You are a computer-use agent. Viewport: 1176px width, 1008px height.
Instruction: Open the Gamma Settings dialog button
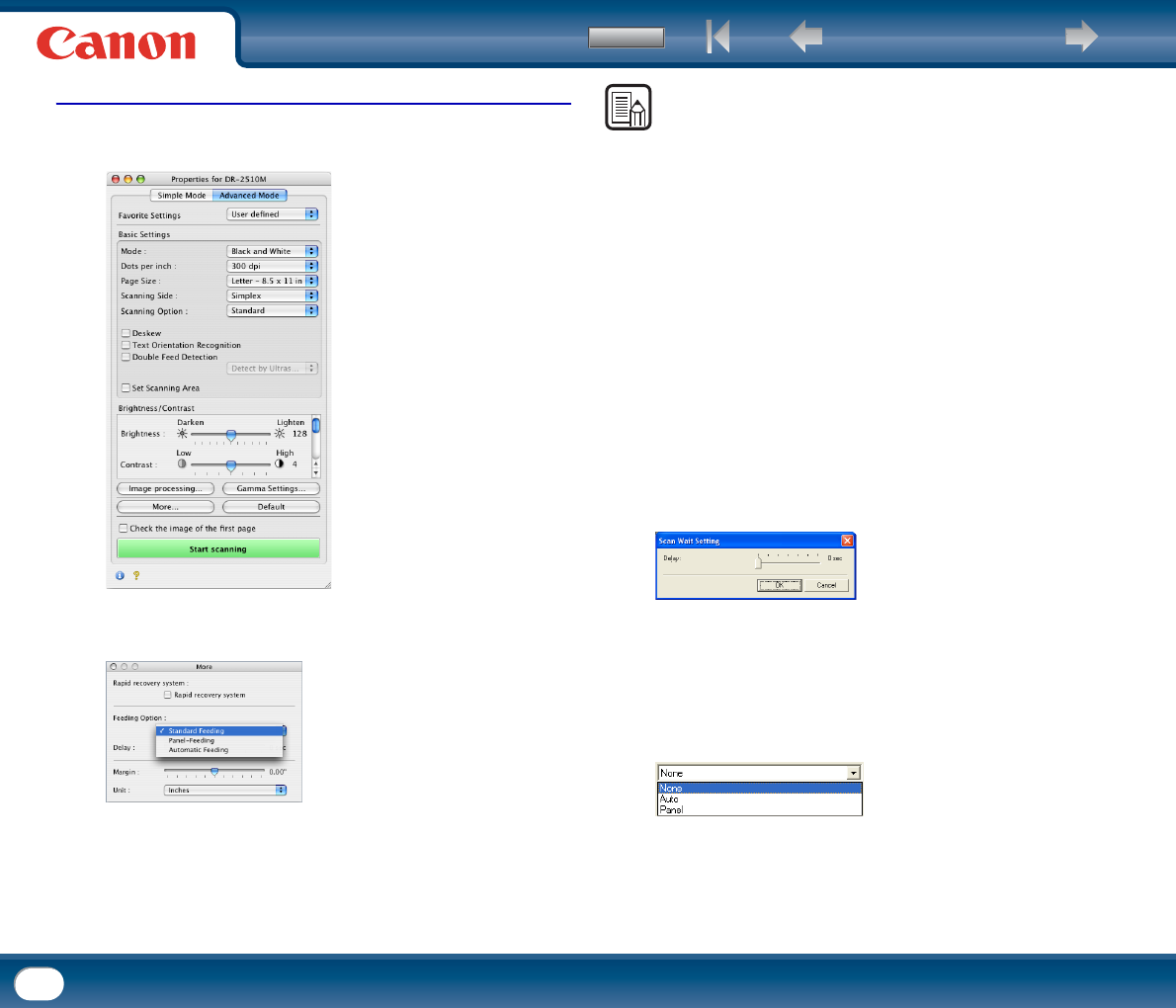pos(272,488)
